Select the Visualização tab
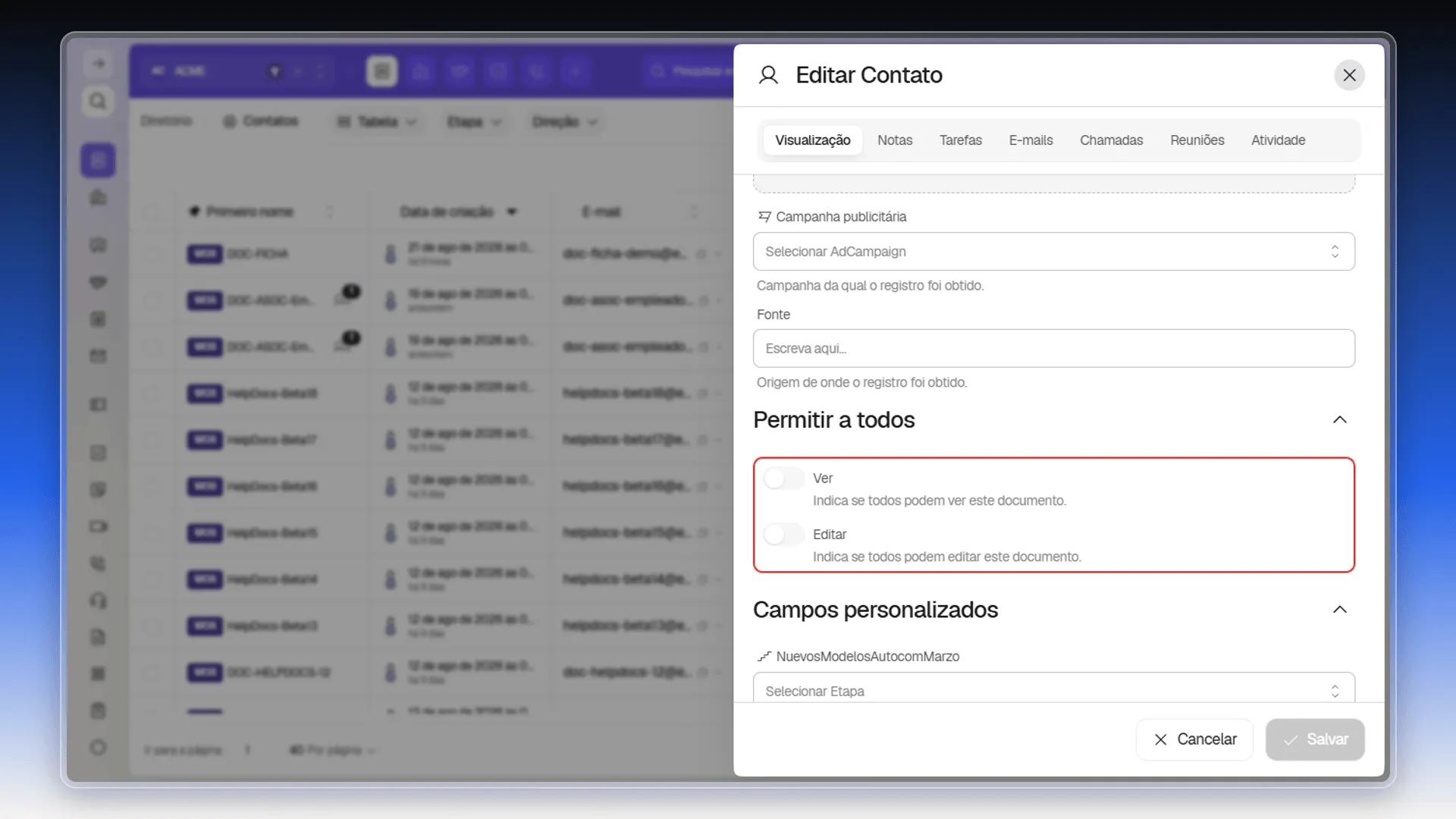Screen dimensions: 1456x819 pyautogui.click(x=812, y=140)
